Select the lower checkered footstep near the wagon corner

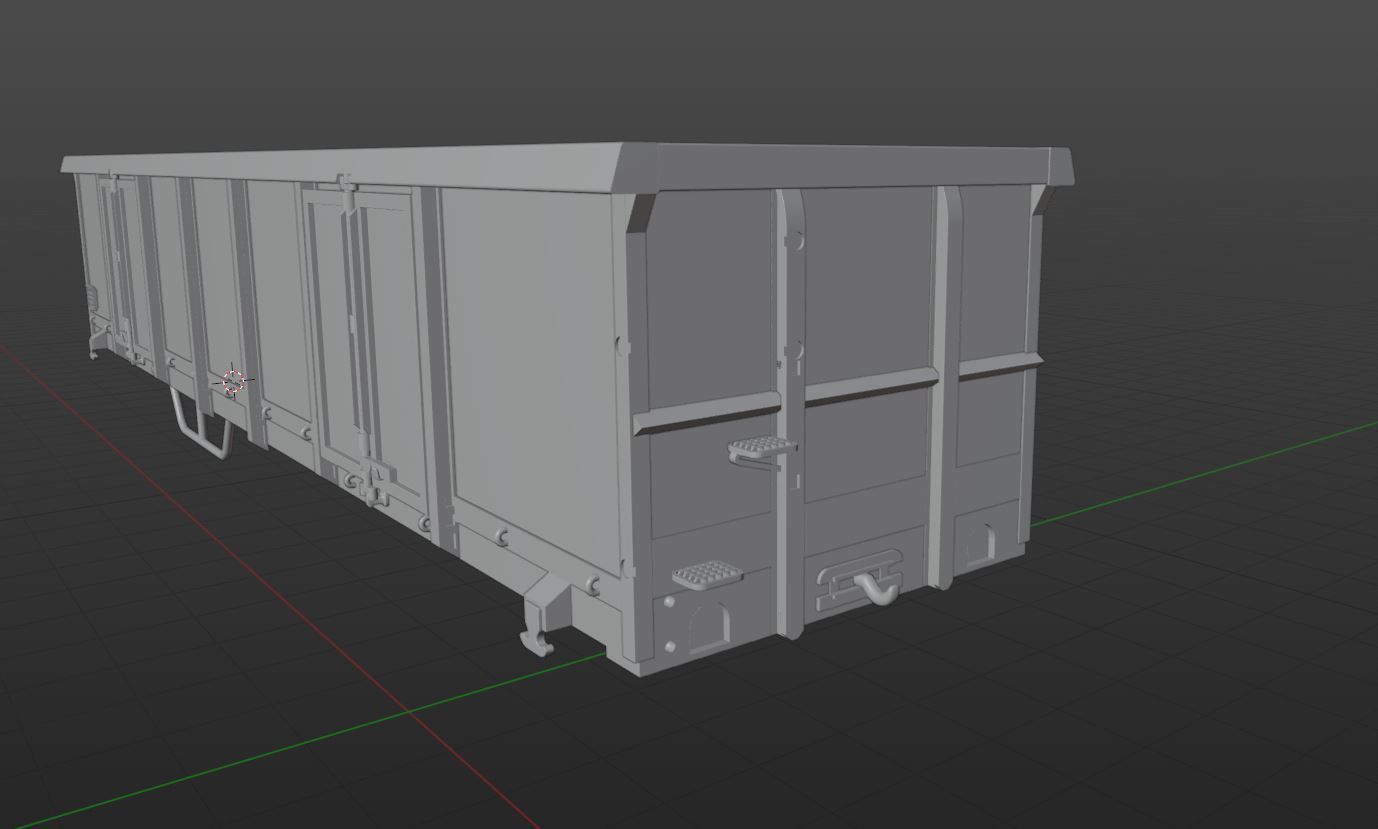(x=708, y=574)
